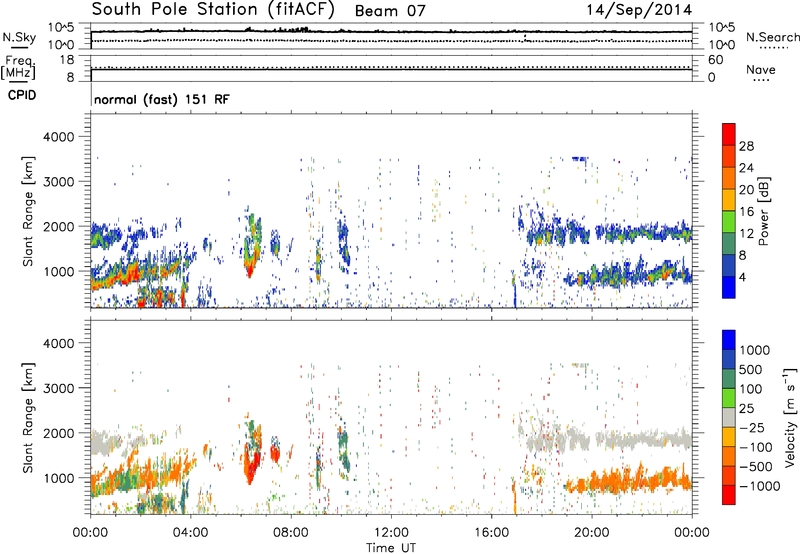Click the 'N.Sky' legend label

(19, 37)
